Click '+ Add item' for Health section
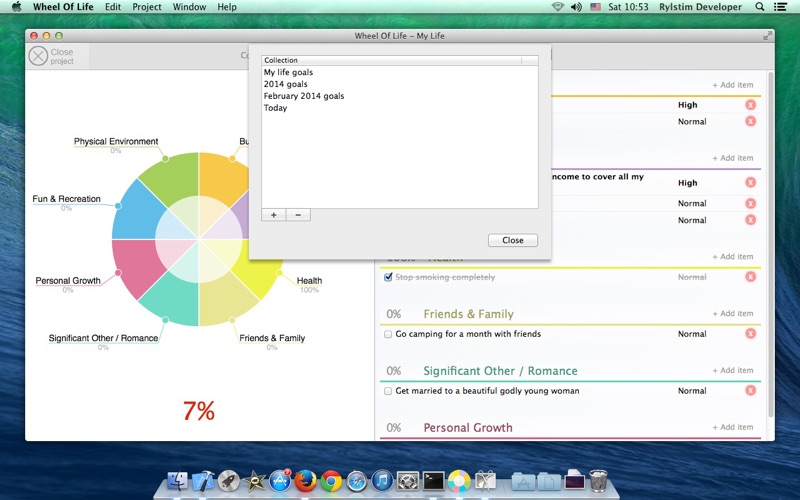Screen dimensions: 800x500 733,256
